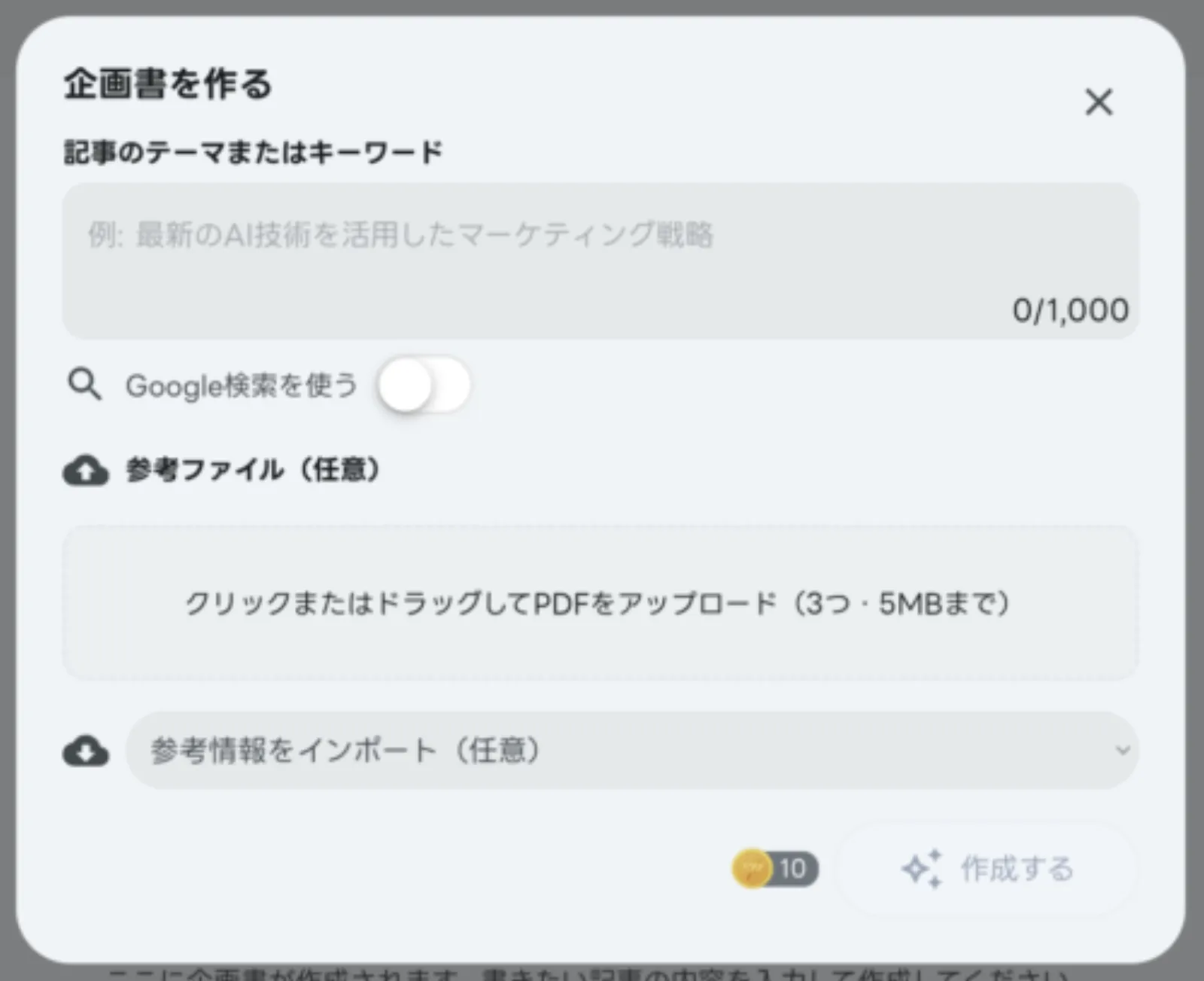Click the placeholder text 例: 最新のAI技術
This screenshot has height=981, width=1204.
[x=400, y=235]
